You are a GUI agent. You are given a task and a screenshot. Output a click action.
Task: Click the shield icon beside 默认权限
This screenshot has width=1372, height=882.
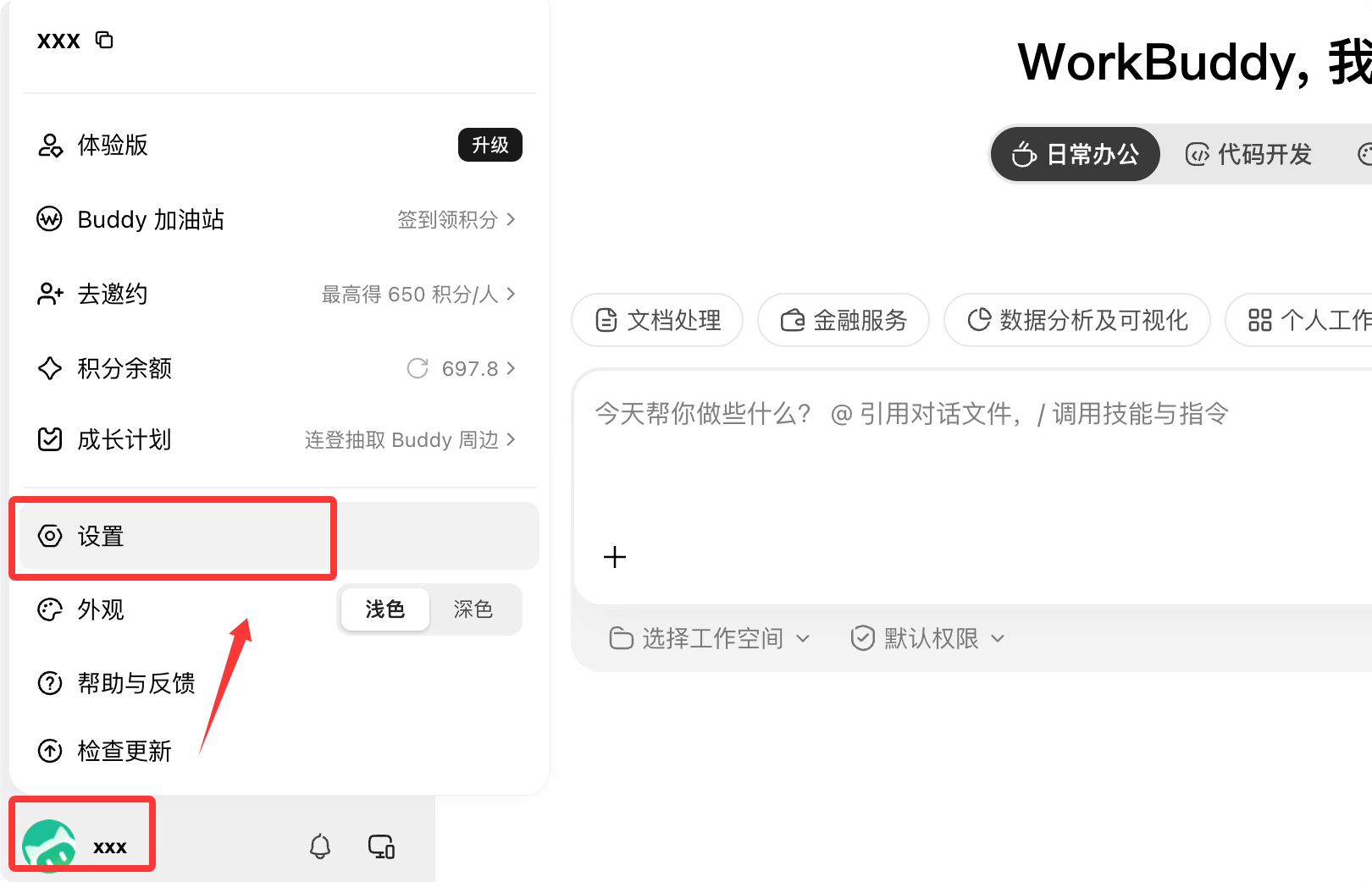point(862,638)
